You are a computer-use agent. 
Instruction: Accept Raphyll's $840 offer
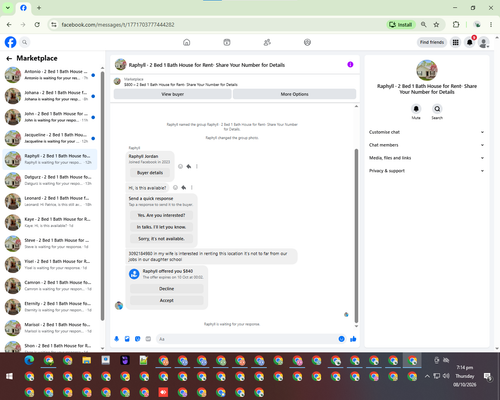(x=166, y=300)
